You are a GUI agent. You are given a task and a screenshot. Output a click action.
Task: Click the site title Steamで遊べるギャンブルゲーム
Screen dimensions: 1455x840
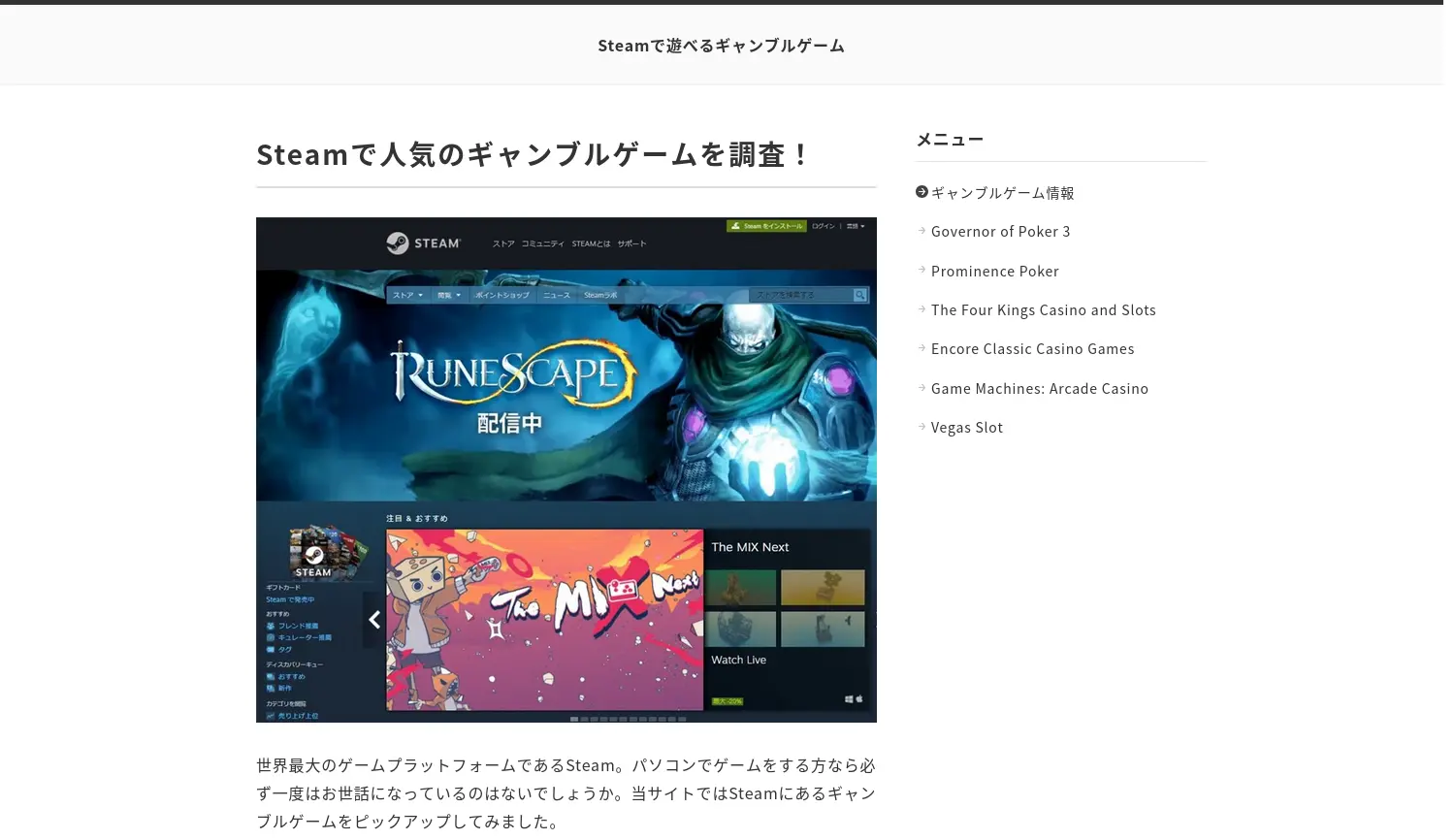[x=721, y=46]
